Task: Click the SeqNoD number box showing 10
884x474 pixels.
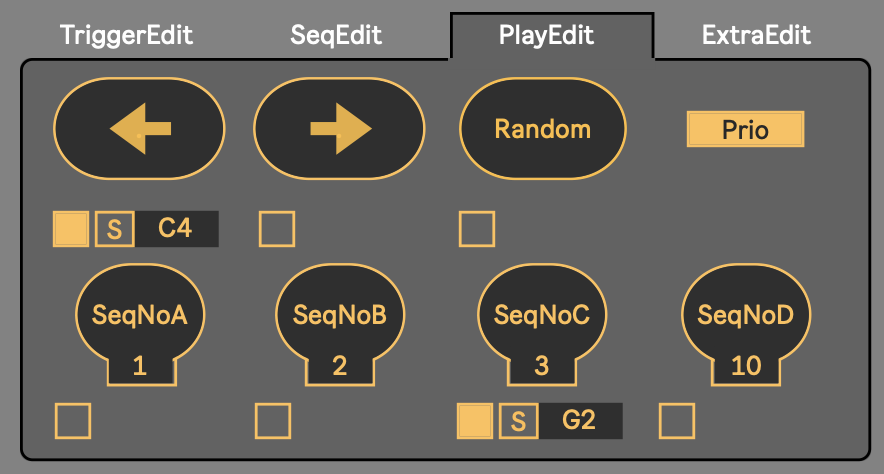Action: [746, 366]
